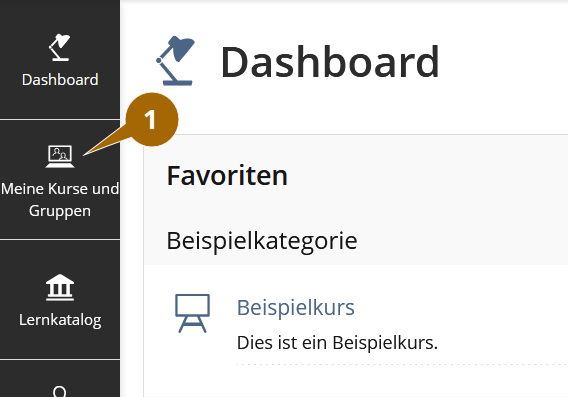Click the dotted separator below the course description

pos(402,364)
